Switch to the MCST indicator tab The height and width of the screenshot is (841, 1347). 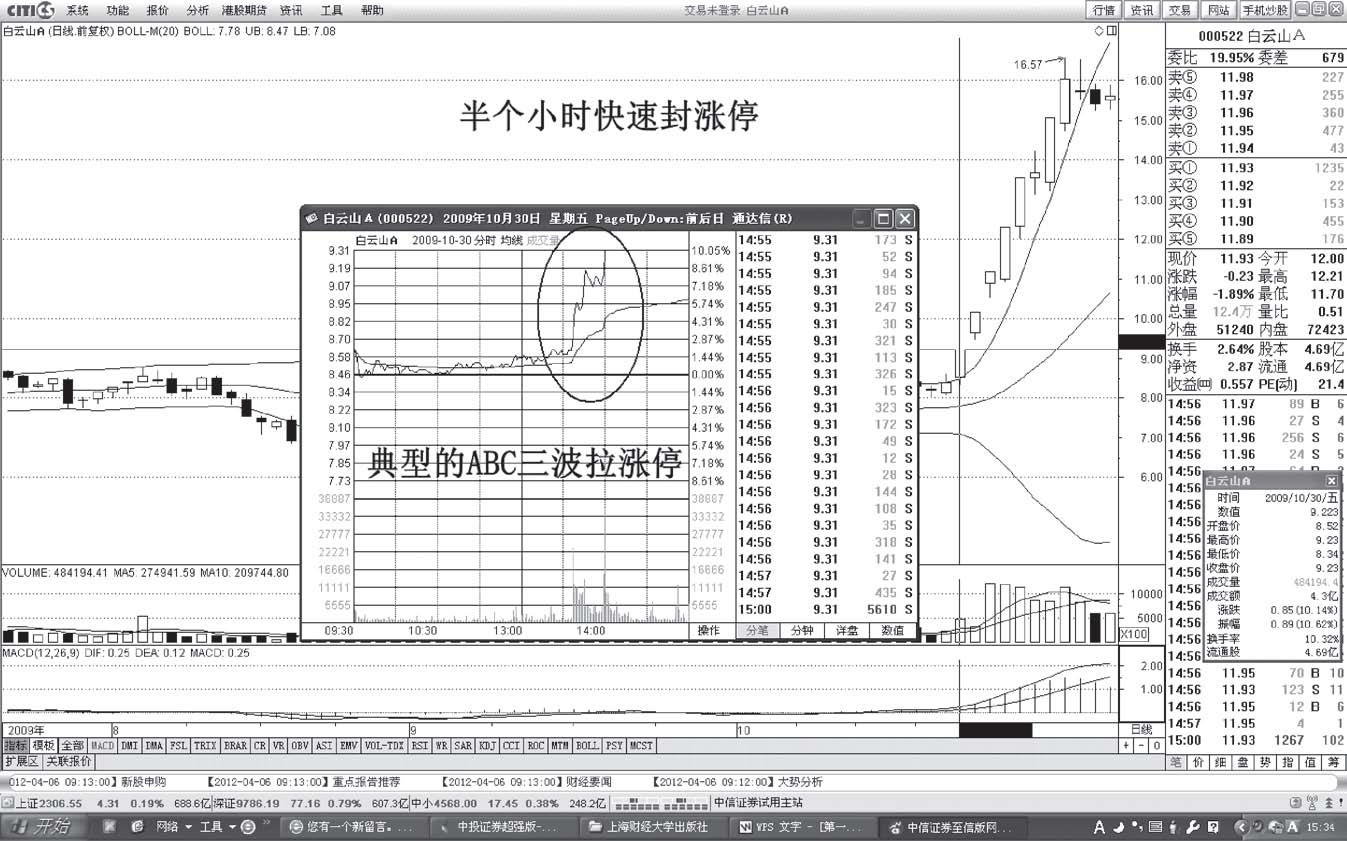[641, 745]
